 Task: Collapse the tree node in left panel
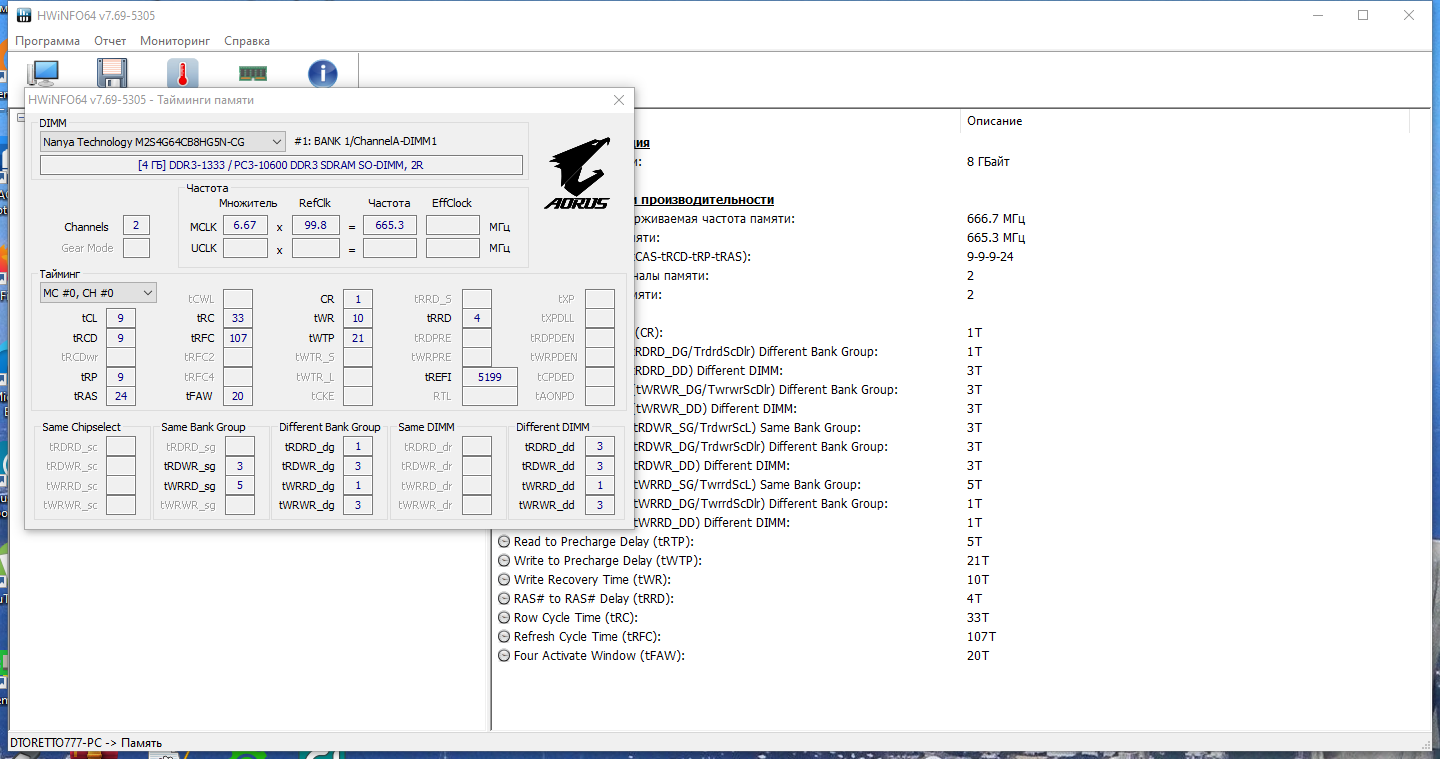19,119
